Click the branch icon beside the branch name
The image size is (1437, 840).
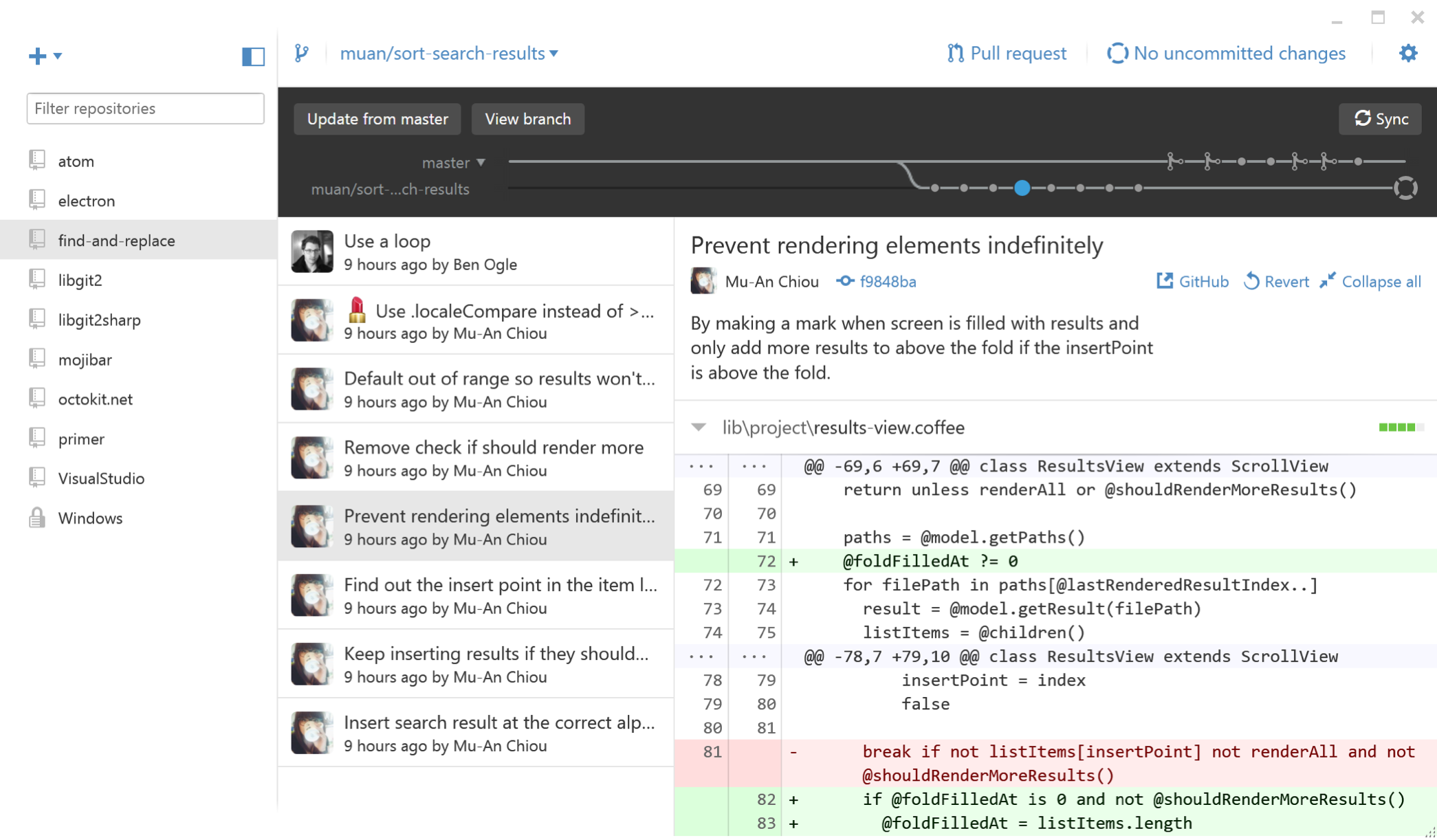(302, 53)
